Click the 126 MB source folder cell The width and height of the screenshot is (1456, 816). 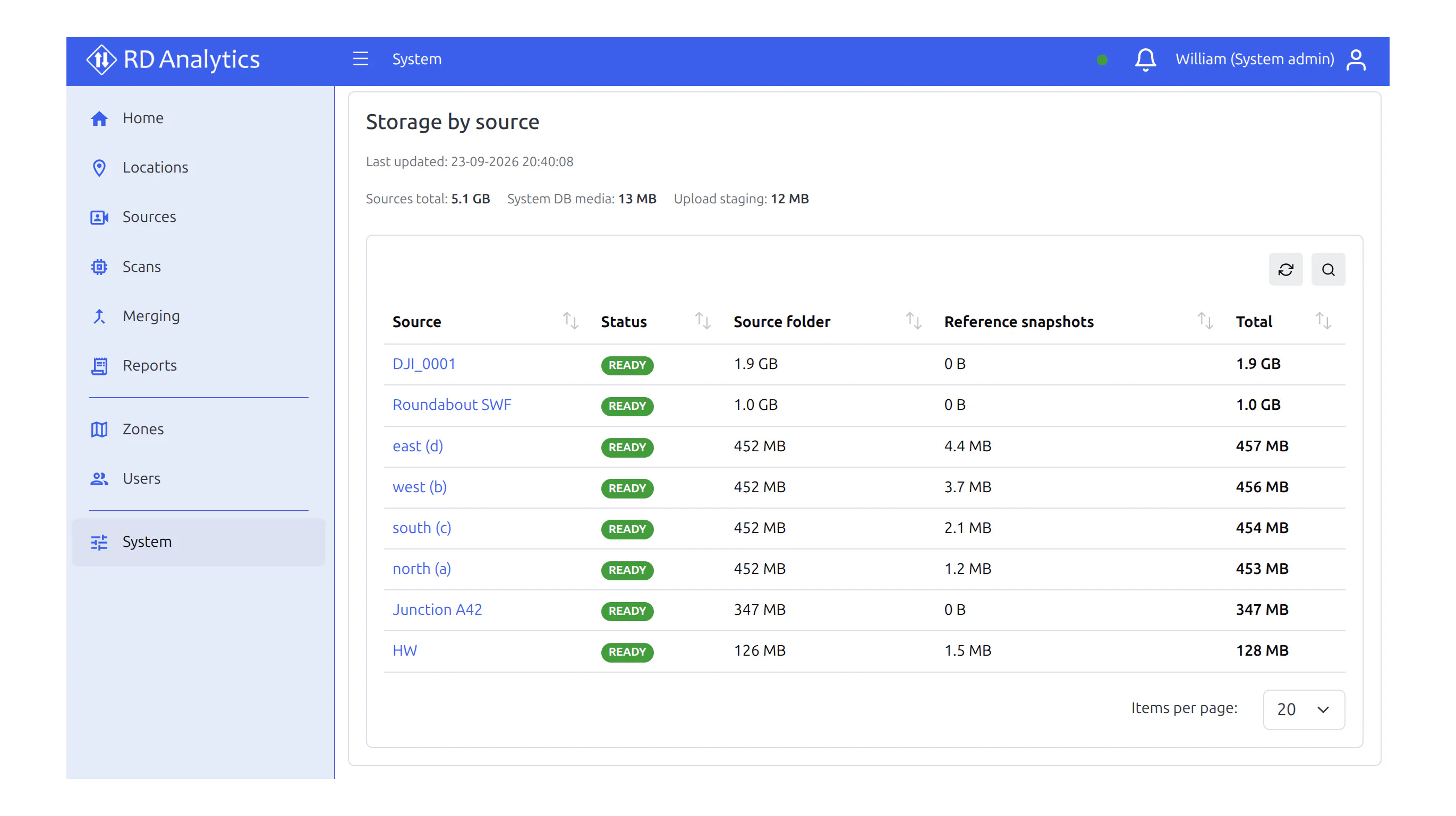coord(759,650)
